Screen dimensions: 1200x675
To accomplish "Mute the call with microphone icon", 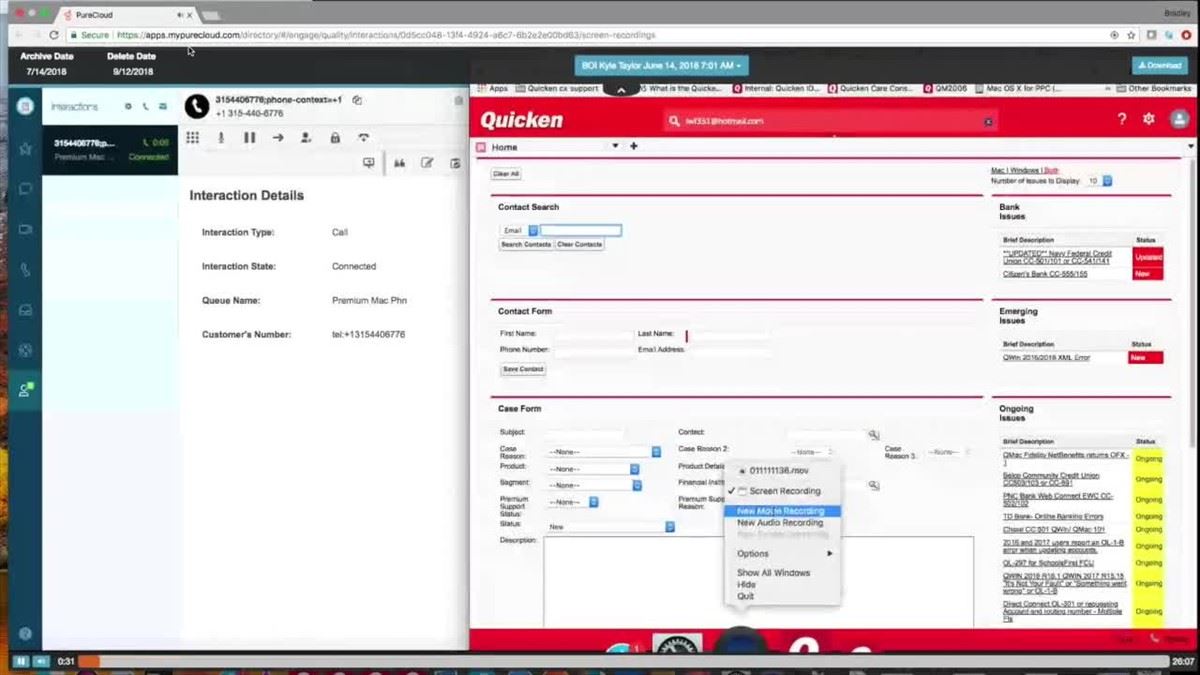I will 221,137.
